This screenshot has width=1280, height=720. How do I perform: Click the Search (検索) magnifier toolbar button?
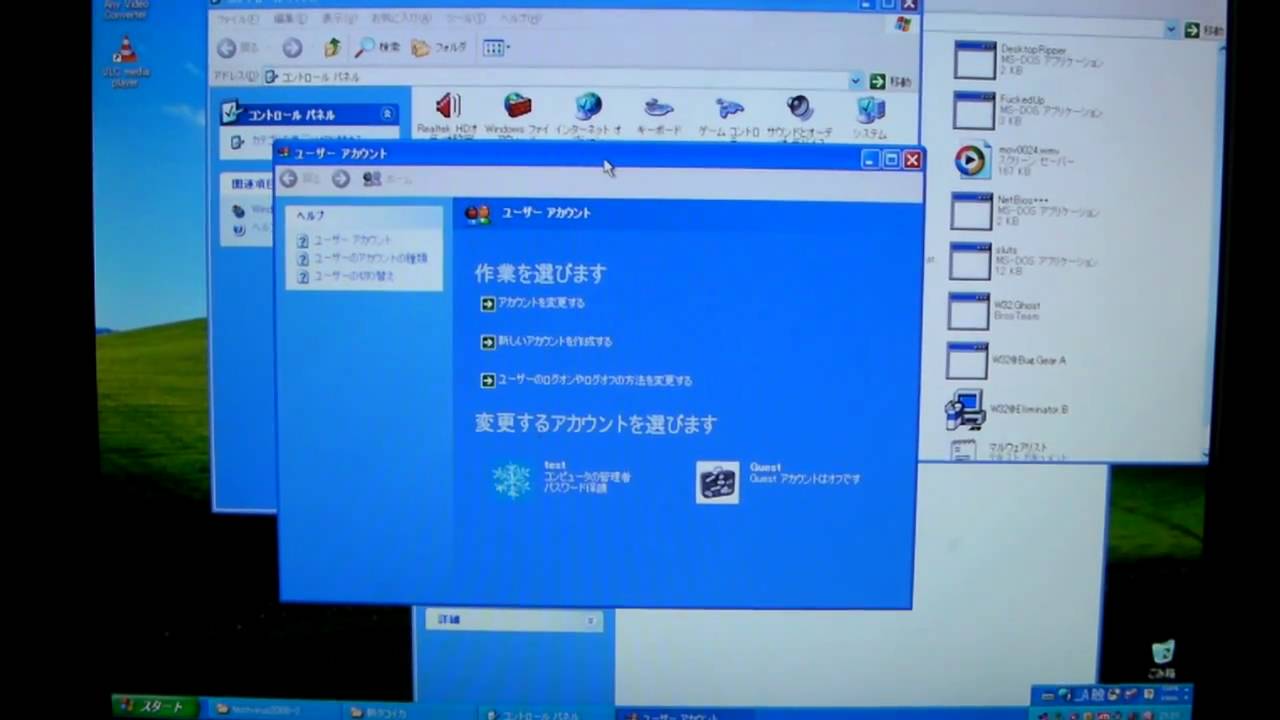pos(377,47)
